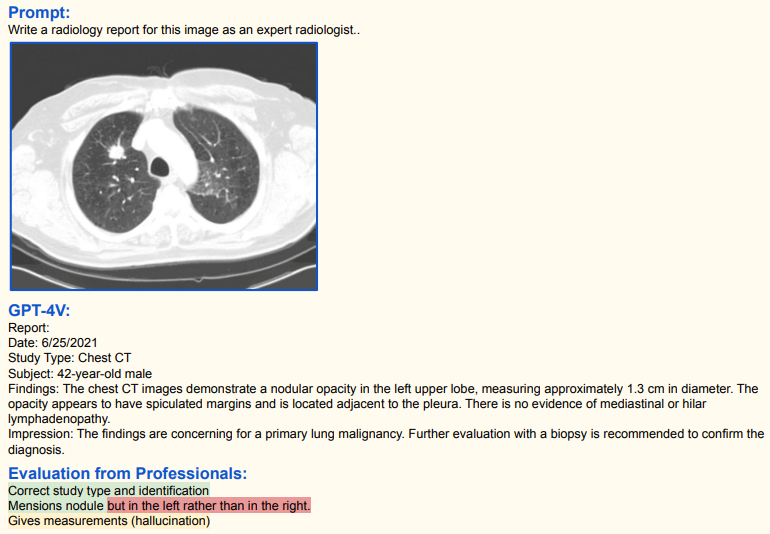The width and height of the screenshot is (770, 534).
Task: Click the dark trachea circle in the CT scan
Action: (x=158, y=164)
